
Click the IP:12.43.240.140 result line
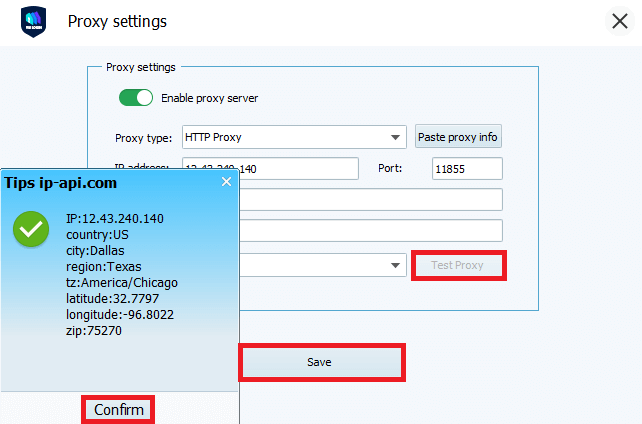tap(114, 218)
